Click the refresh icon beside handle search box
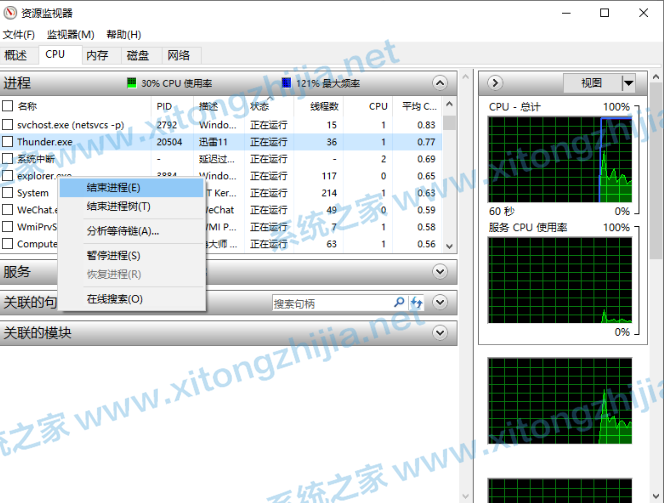 click(417, 302)
